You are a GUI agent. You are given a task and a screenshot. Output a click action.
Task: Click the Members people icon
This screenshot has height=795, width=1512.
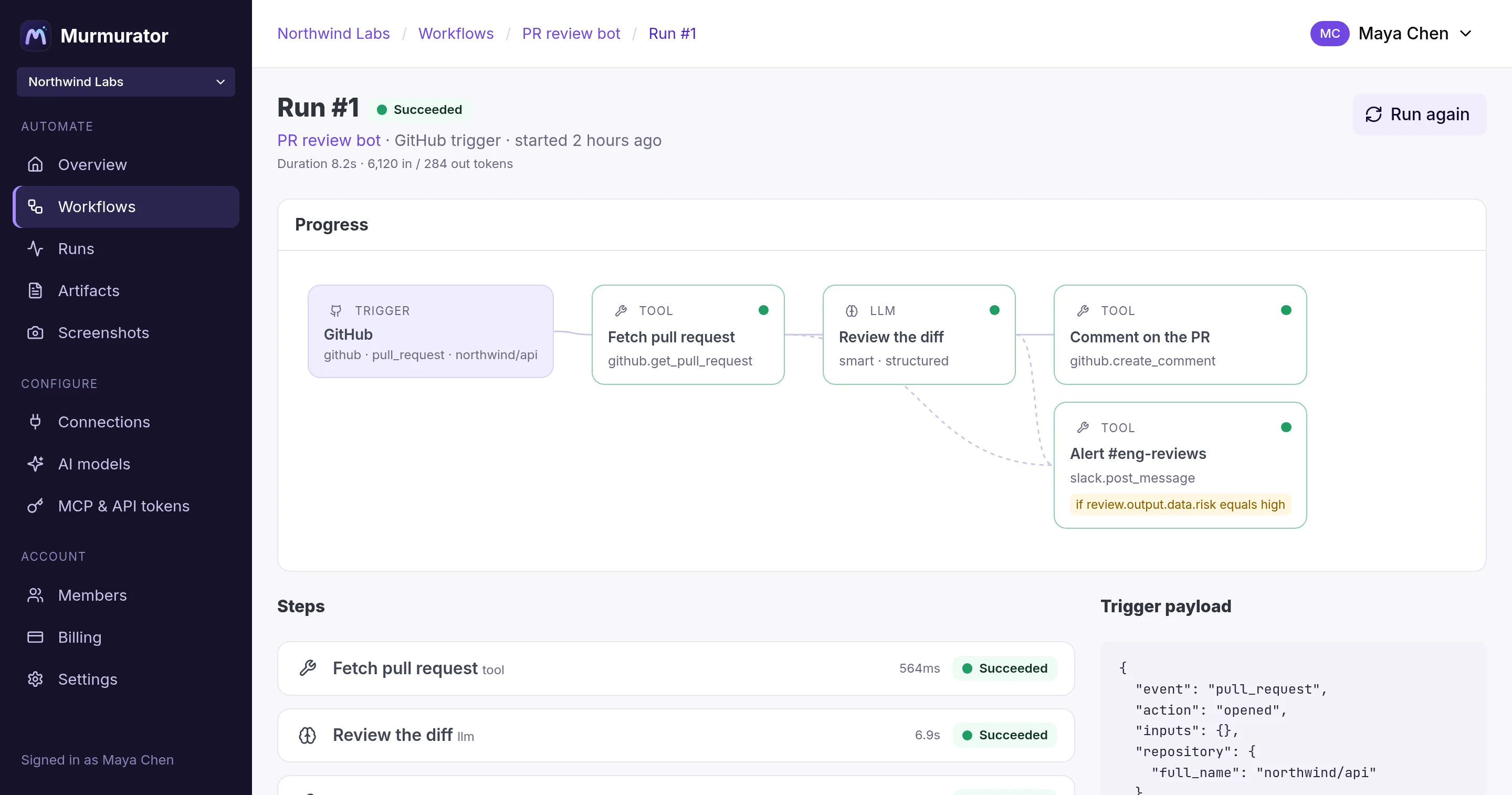[35, 595]
